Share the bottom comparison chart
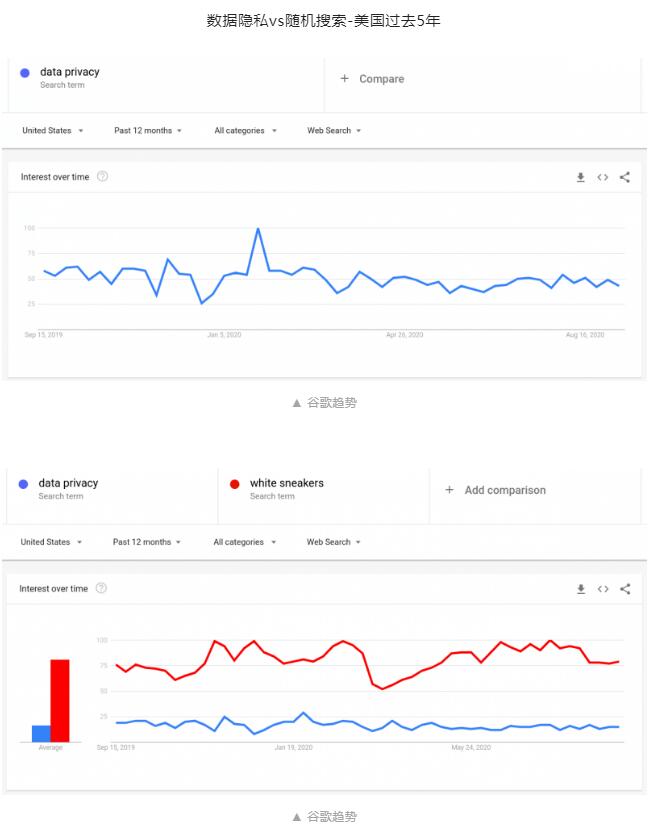This screenshot has width=663, height=834. click(x=625, y=589)
